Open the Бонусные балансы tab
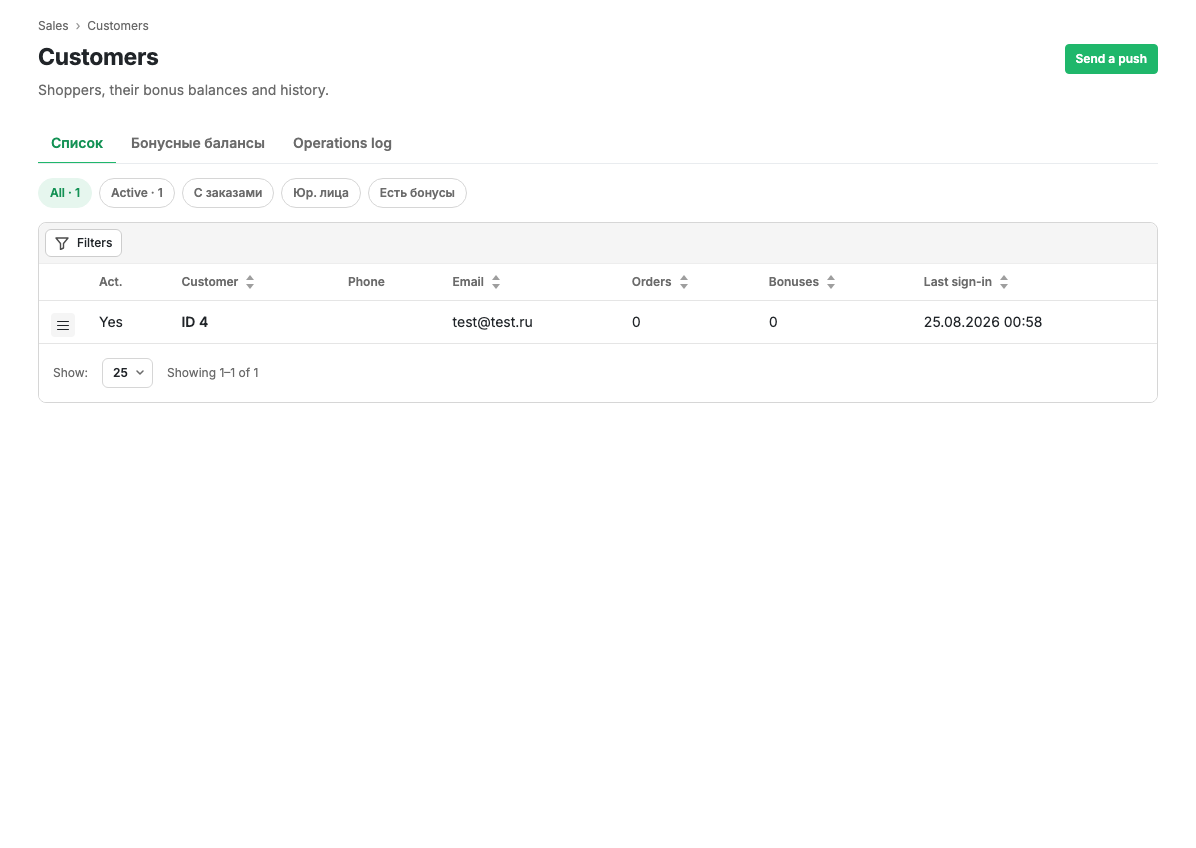 tap(198, 143)
